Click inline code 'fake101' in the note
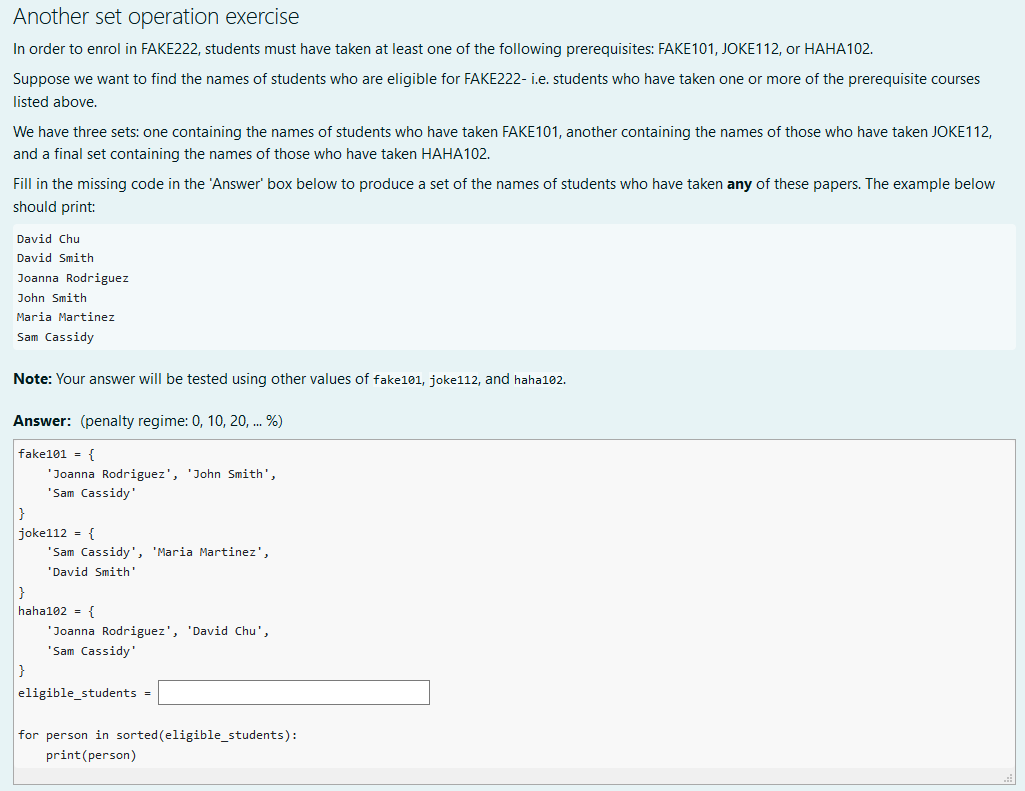 pos(397,380)
